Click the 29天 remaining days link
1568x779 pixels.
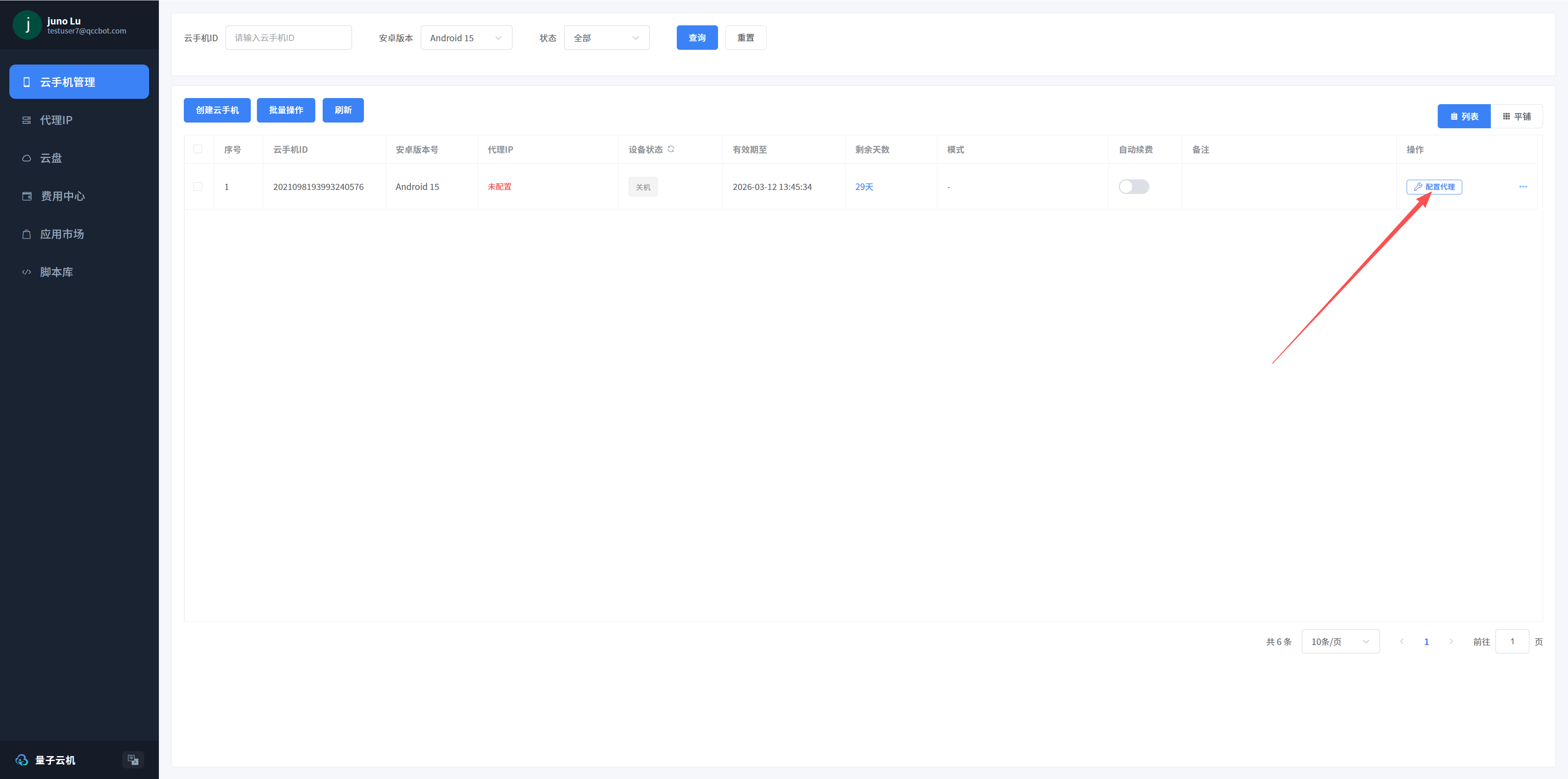pyautogui.click(x=864, y=187)
